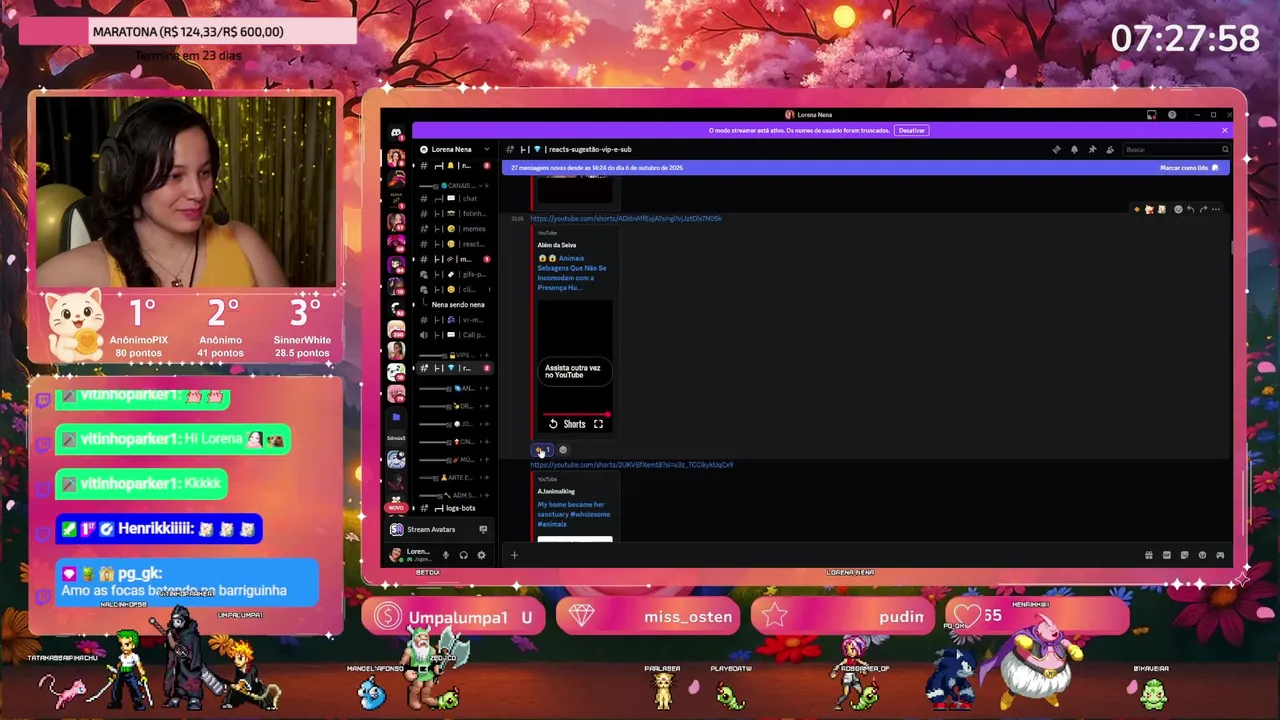Open Discord help question mark icon
The image size is (1280, 720).
pos(1172,115)
